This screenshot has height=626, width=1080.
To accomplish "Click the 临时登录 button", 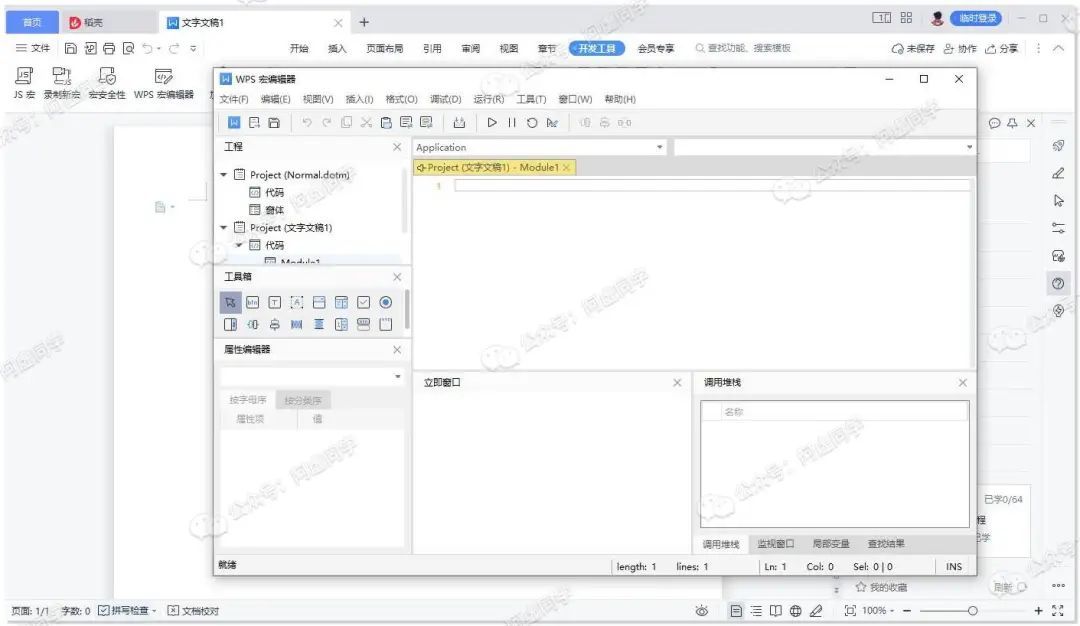I will [976, 19].
